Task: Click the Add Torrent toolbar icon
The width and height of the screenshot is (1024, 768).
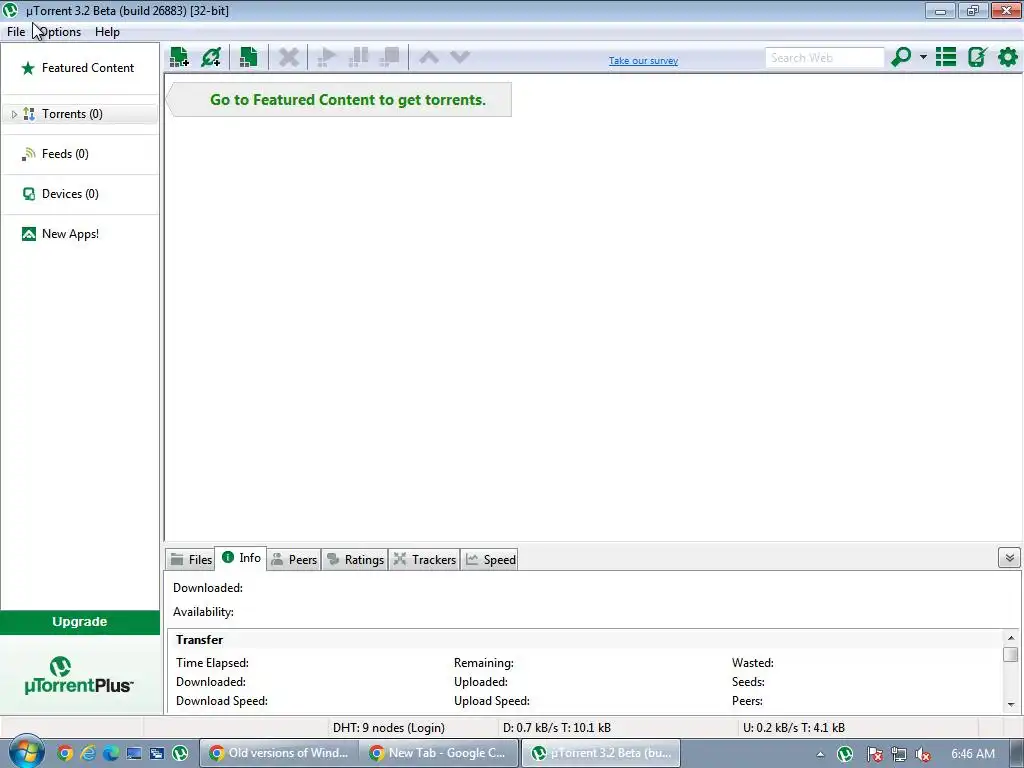Action: point(180,57)
